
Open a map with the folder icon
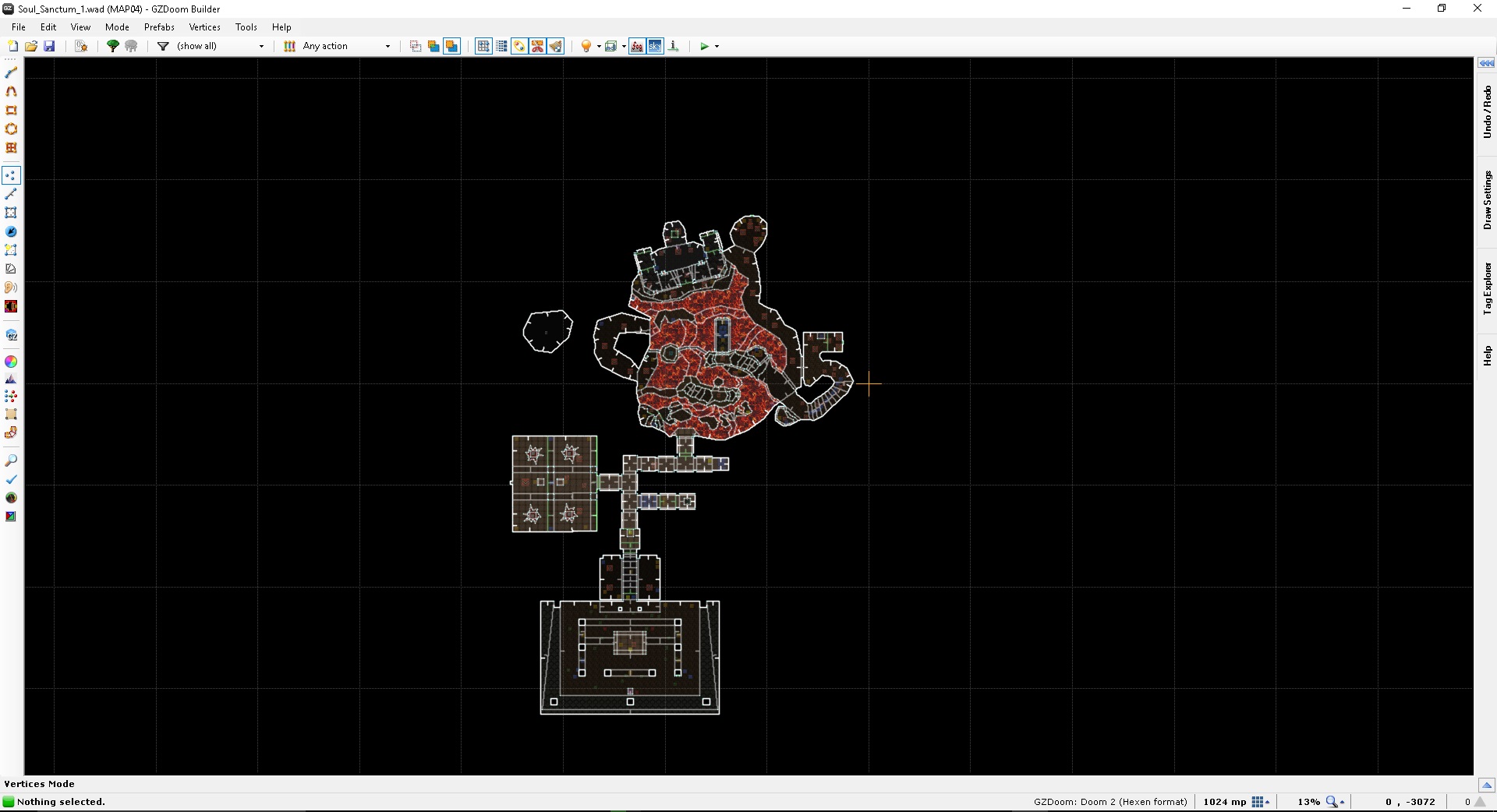31,46
